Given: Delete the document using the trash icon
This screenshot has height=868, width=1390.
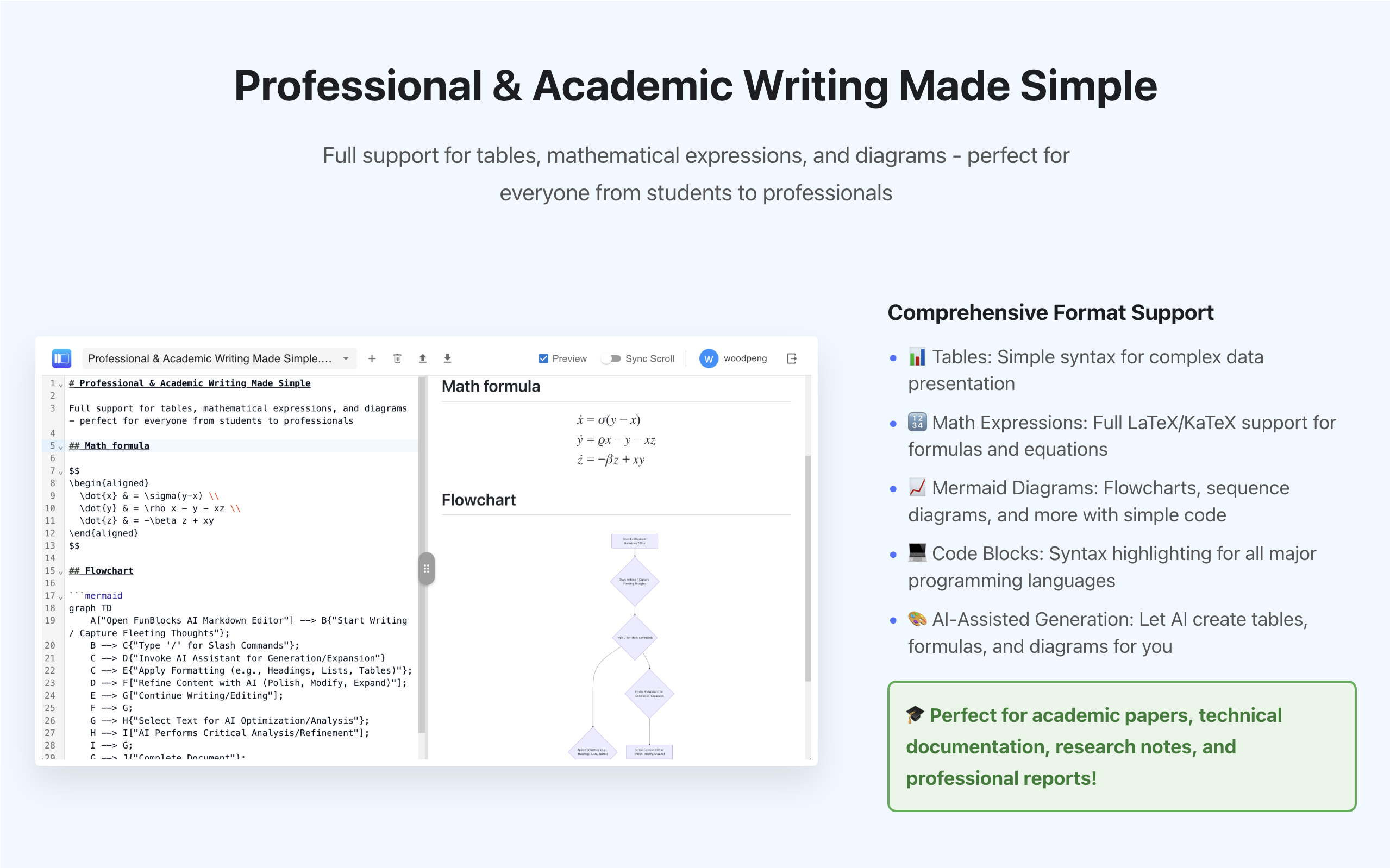Looking at the screenshot, I should [x=397, y=358].
